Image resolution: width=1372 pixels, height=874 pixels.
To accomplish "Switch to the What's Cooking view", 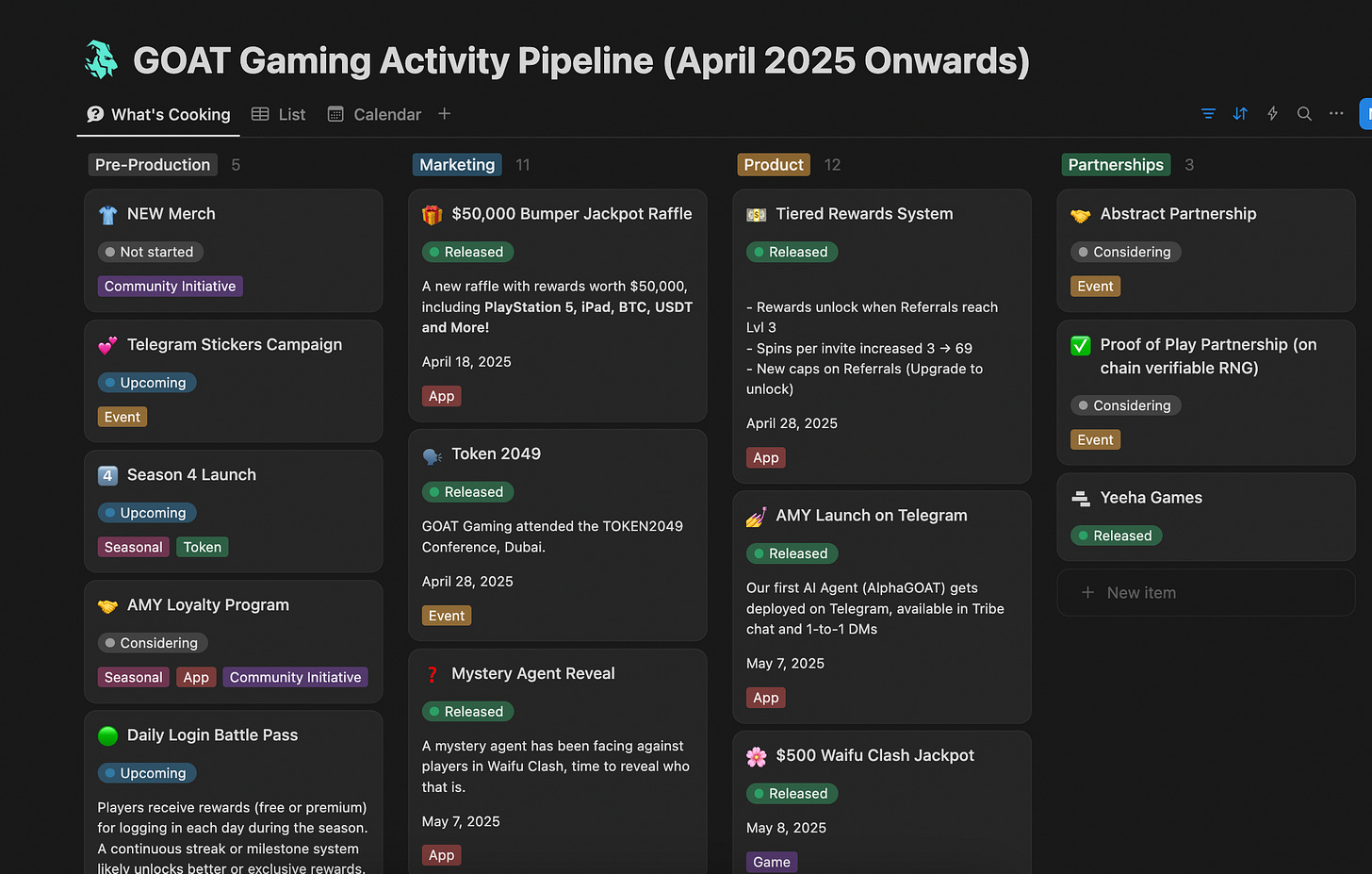I will [158, 114].
